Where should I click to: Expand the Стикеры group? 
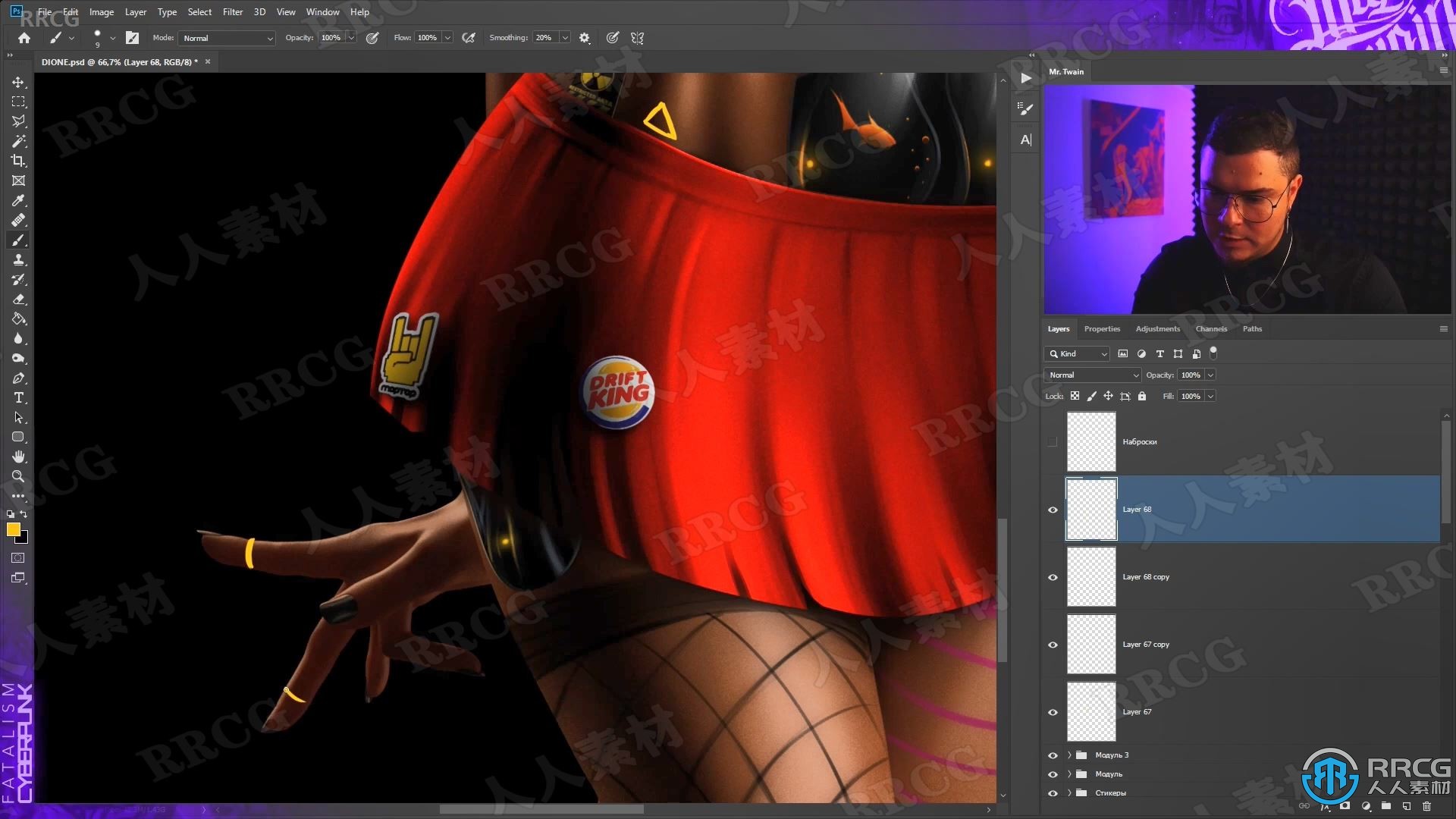click(x=1068, y=792)
